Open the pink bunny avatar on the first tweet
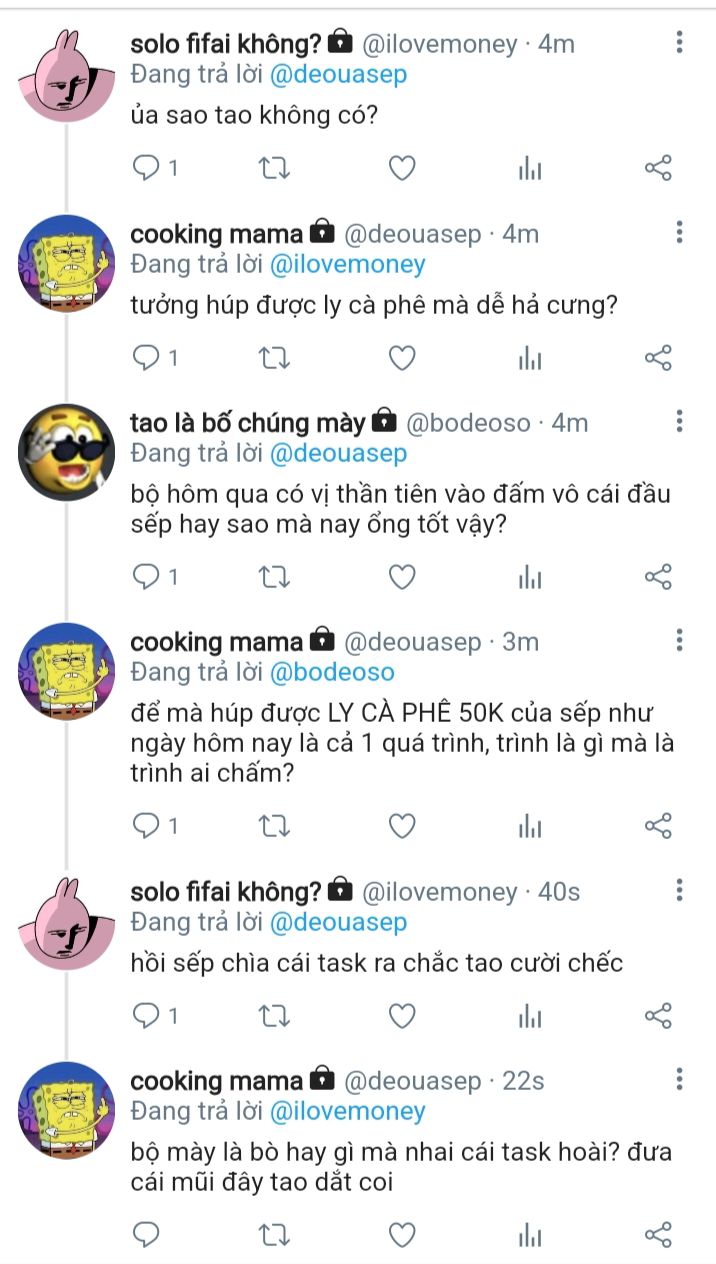 67,74
